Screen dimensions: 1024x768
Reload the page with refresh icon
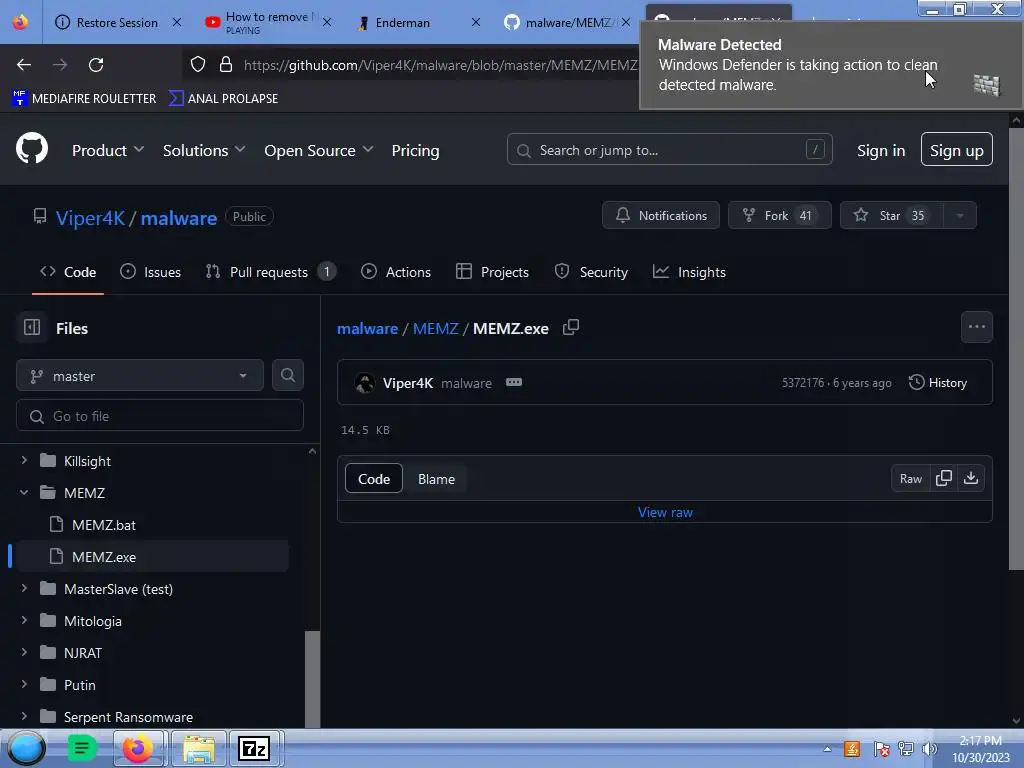point(96,65)
